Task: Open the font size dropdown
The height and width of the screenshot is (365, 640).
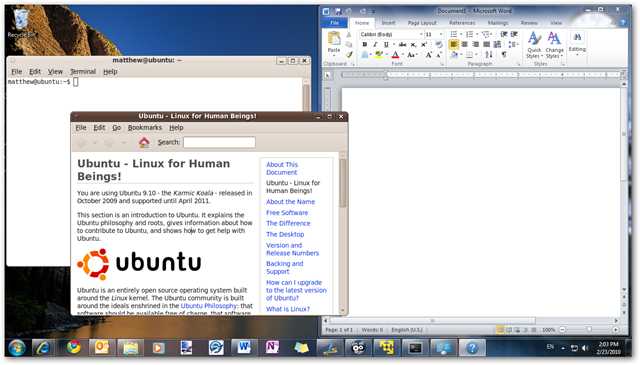Action: [x=441, y=34]
